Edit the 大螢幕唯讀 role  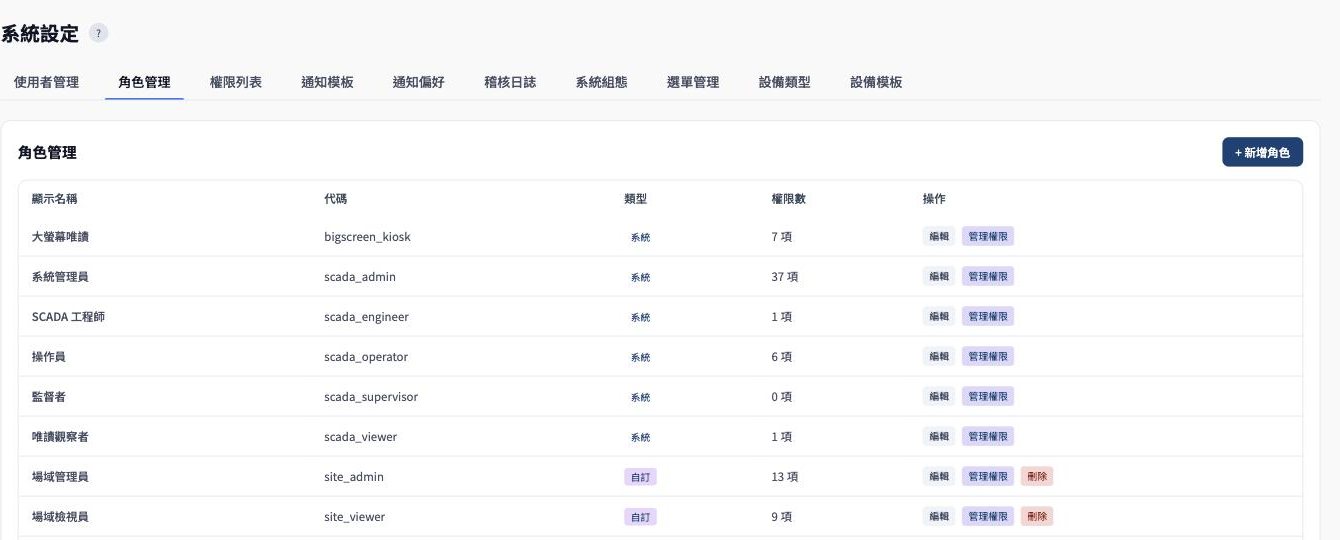click(939, 236)
